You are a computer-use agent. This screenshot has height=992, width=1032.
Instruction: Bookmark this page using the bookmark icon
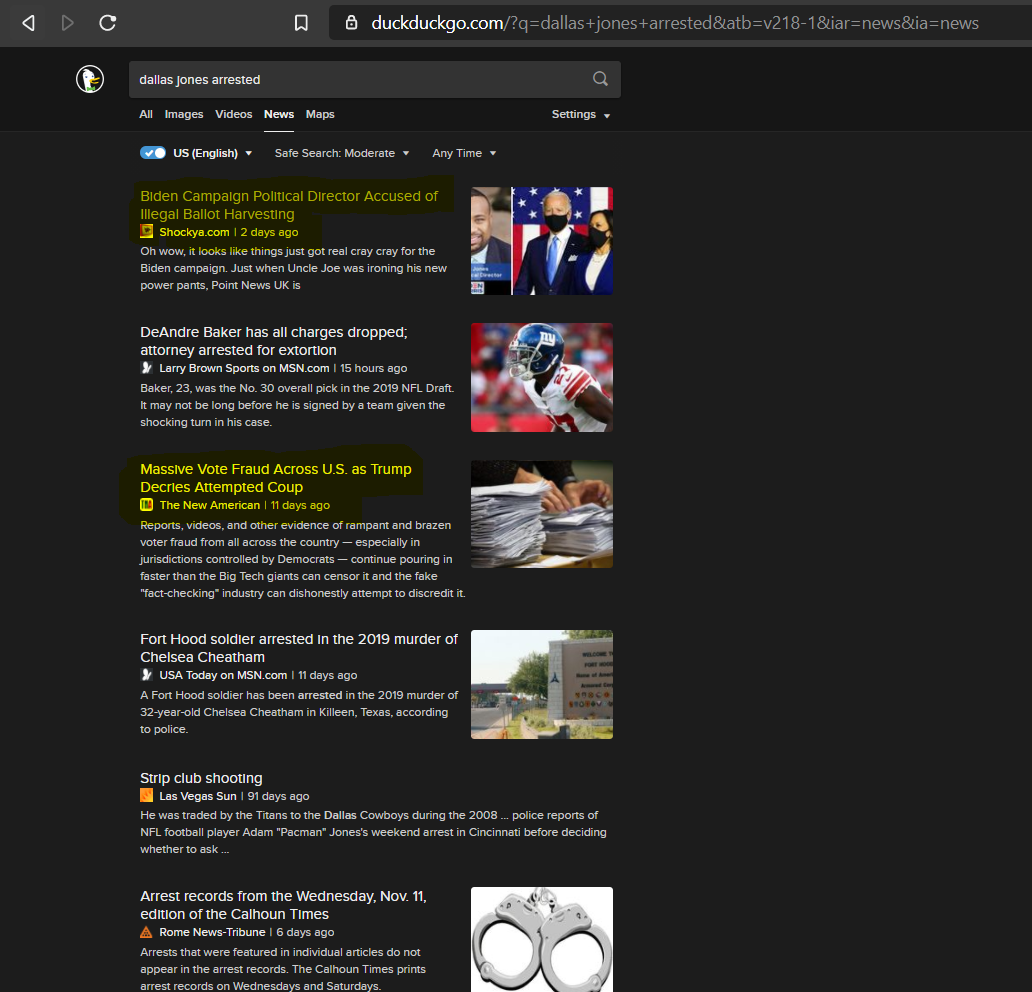pyautogui.click(x=301, y=23)
